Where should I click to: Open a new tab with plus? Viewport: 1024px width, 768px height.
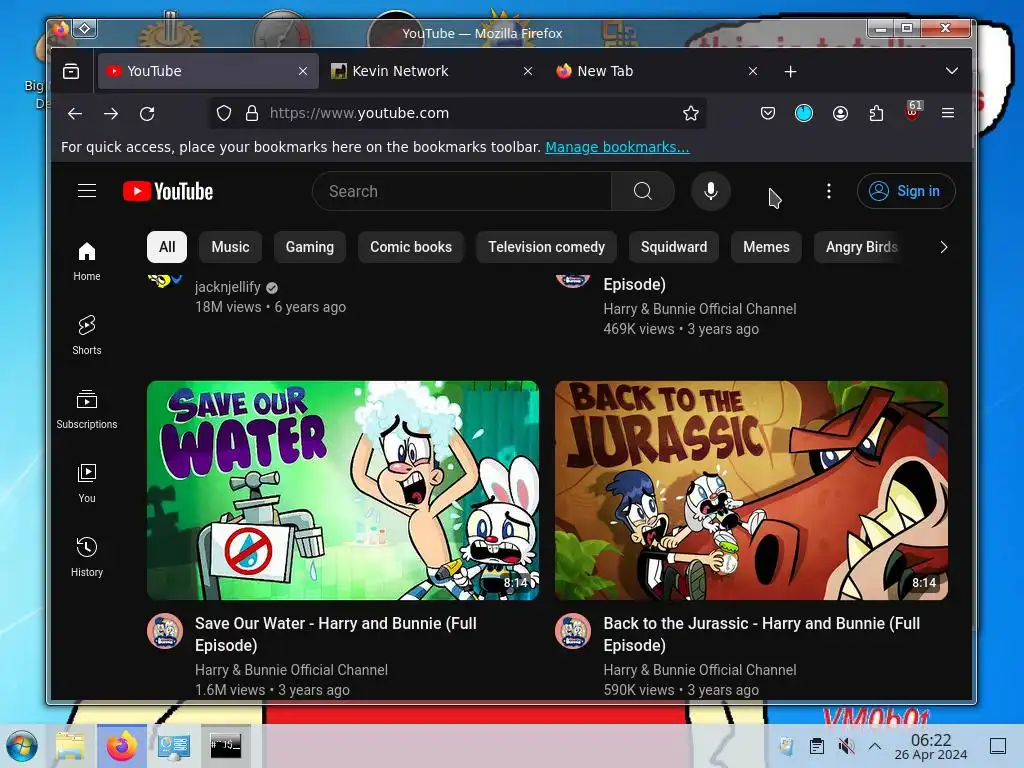point(790,71)
